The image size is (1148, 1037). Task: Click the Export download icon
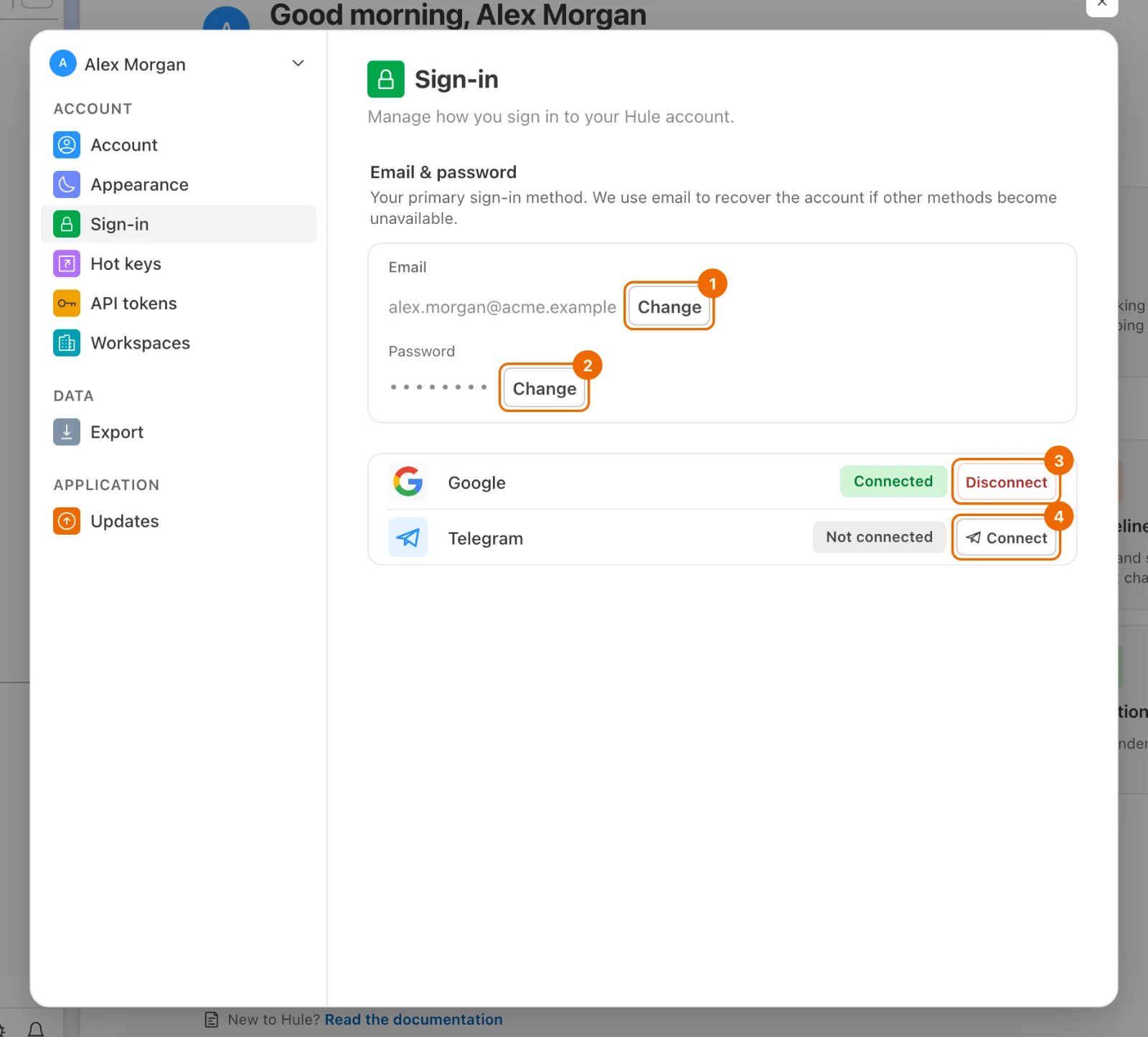67,432
